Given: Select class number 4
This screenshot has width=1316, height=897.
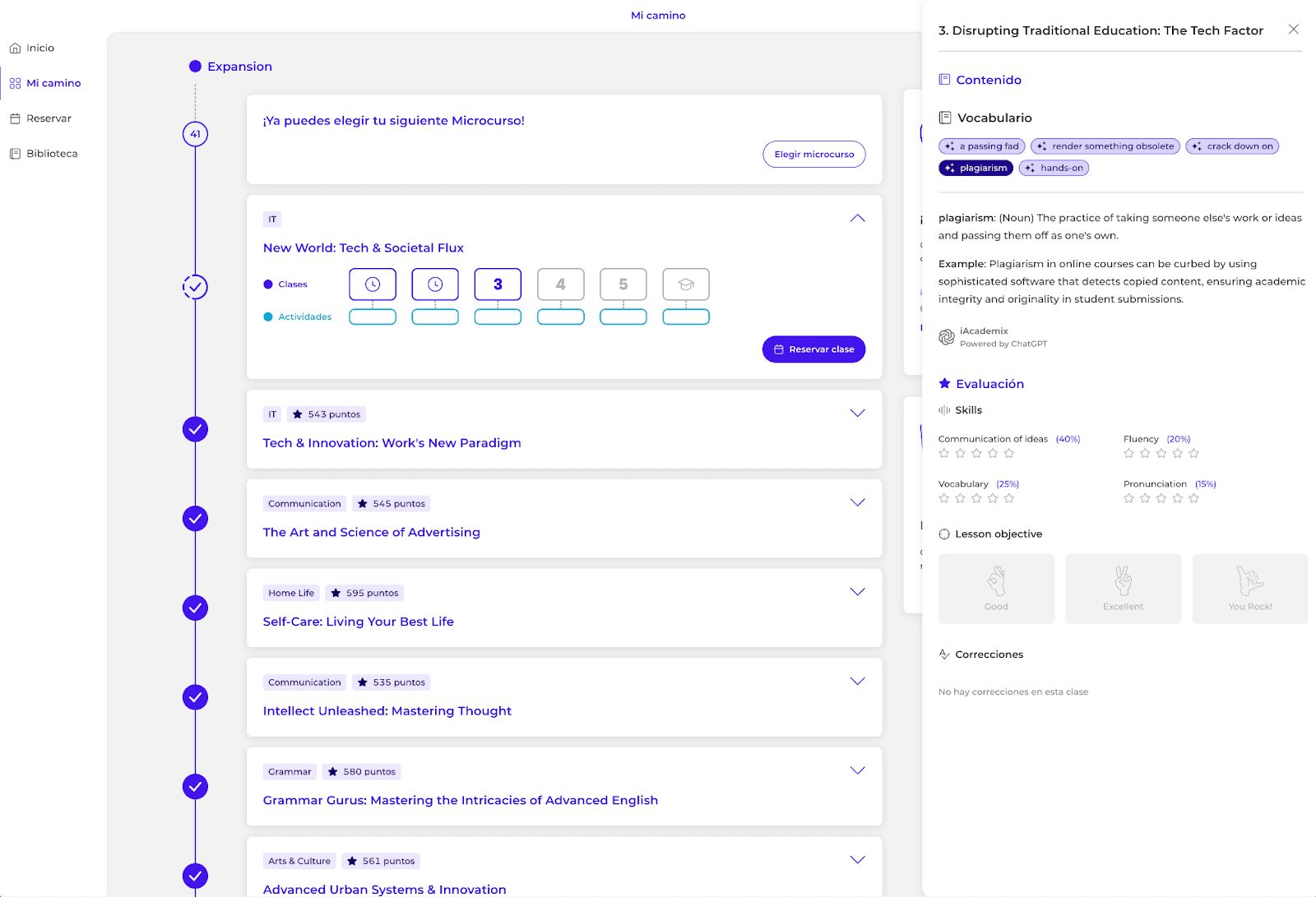Looking at the screenshot, I should [x=561, y=284].
